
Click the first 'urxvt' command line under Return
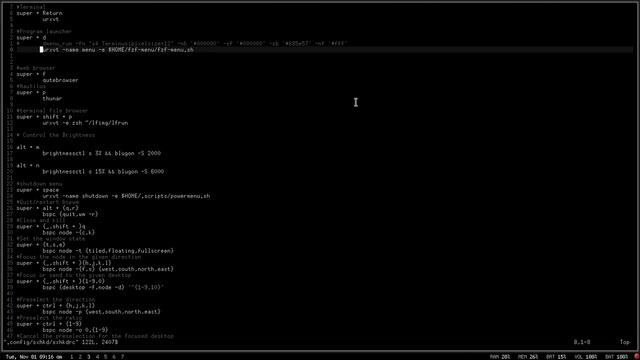[51, 19]
